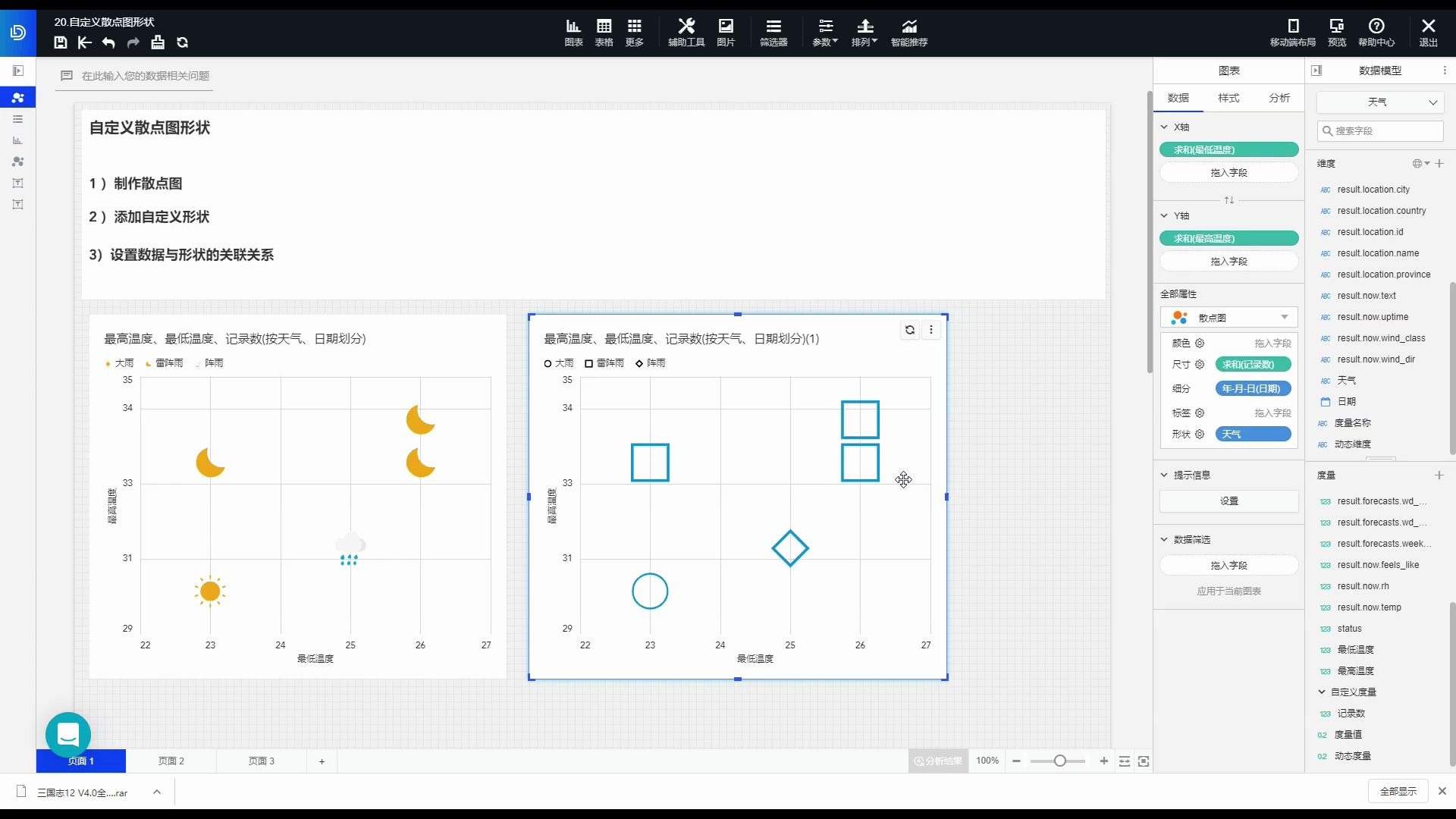Screen dimensions: 1456x819
Task: Insert a 图片 image component
Action: coord(726,33)
